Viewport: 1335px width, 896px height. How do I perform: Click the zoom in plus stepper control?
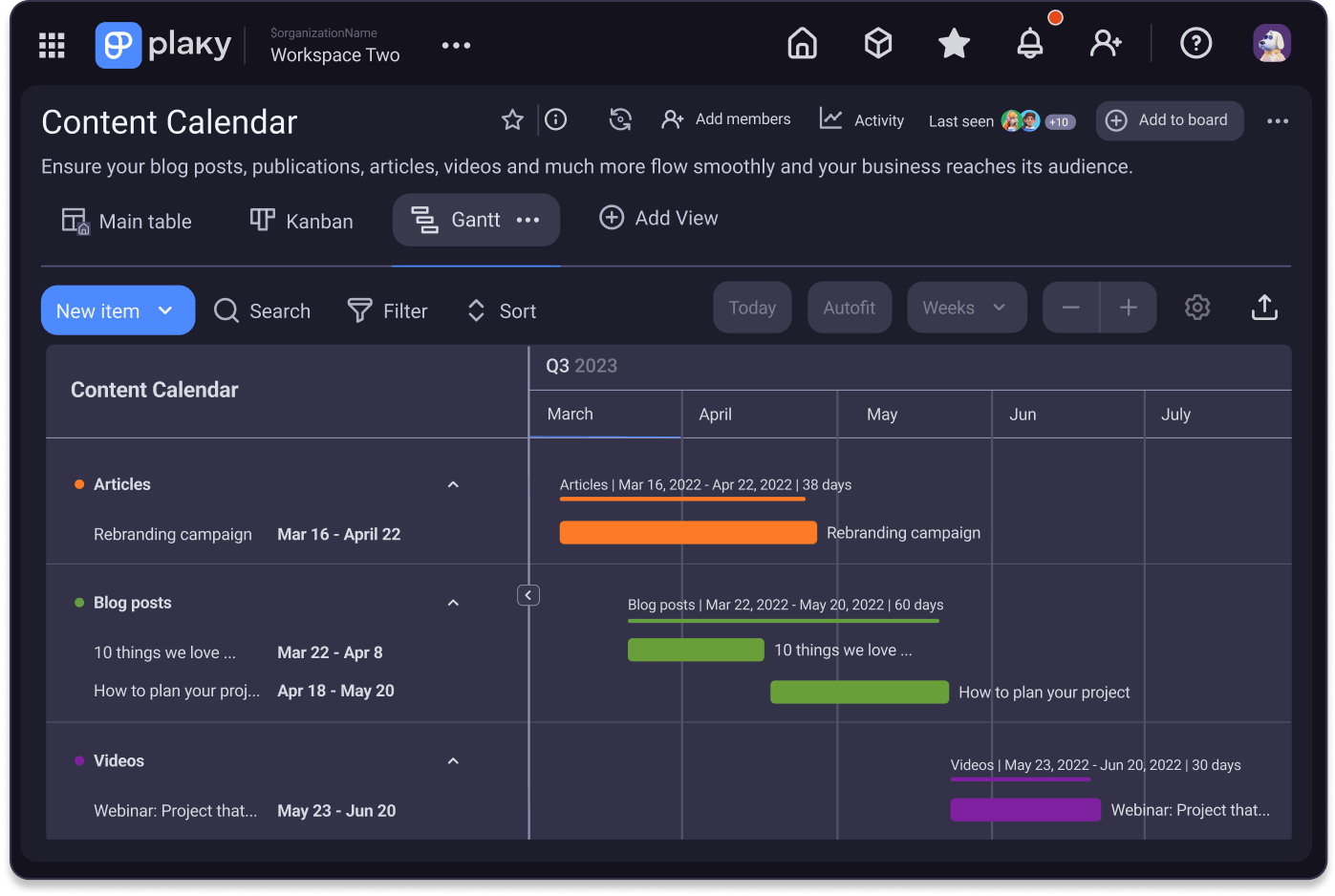click(x=1128, y=307)
